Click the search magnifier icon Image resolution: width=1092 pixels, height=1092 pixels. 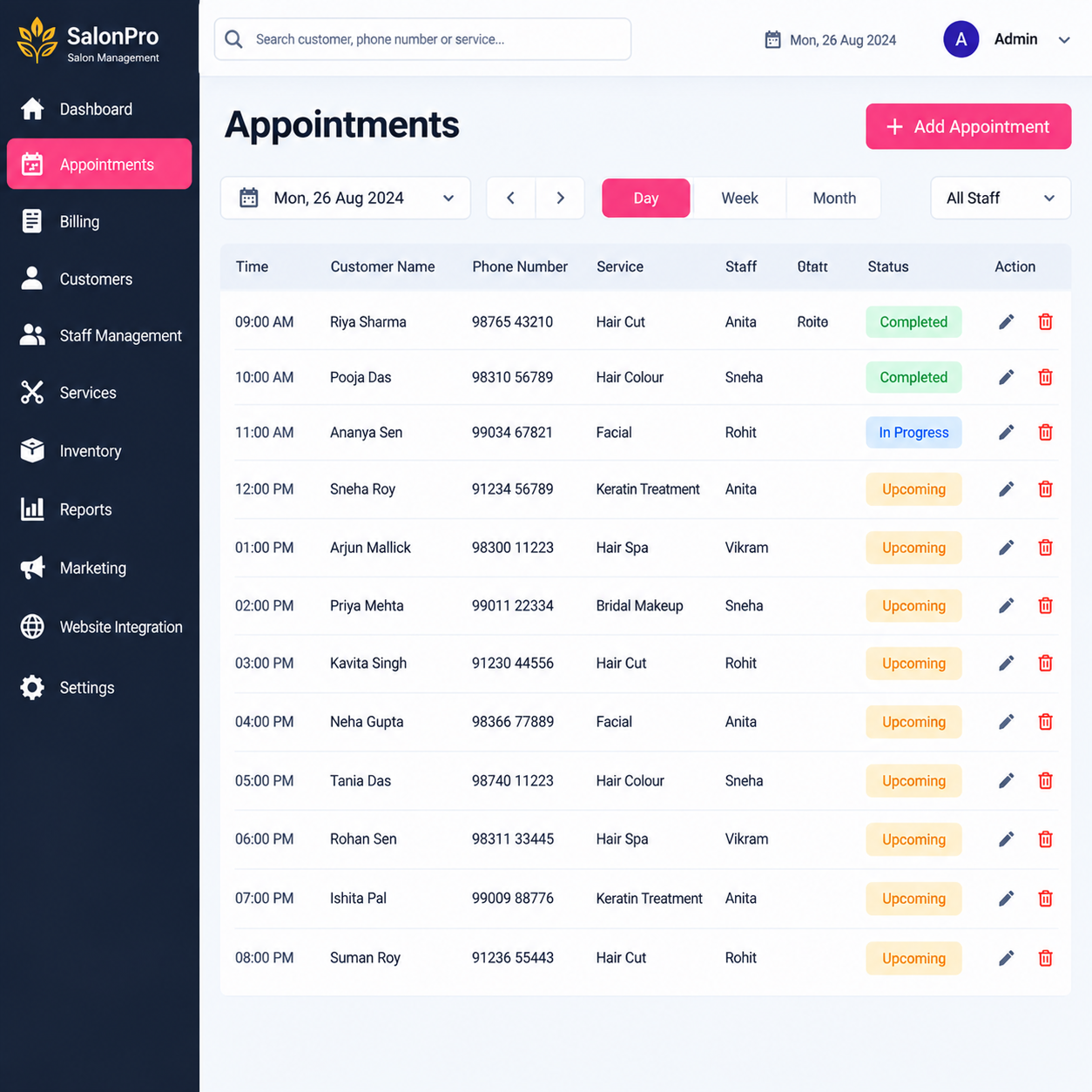pyautogui.click(x=233, y=39)
